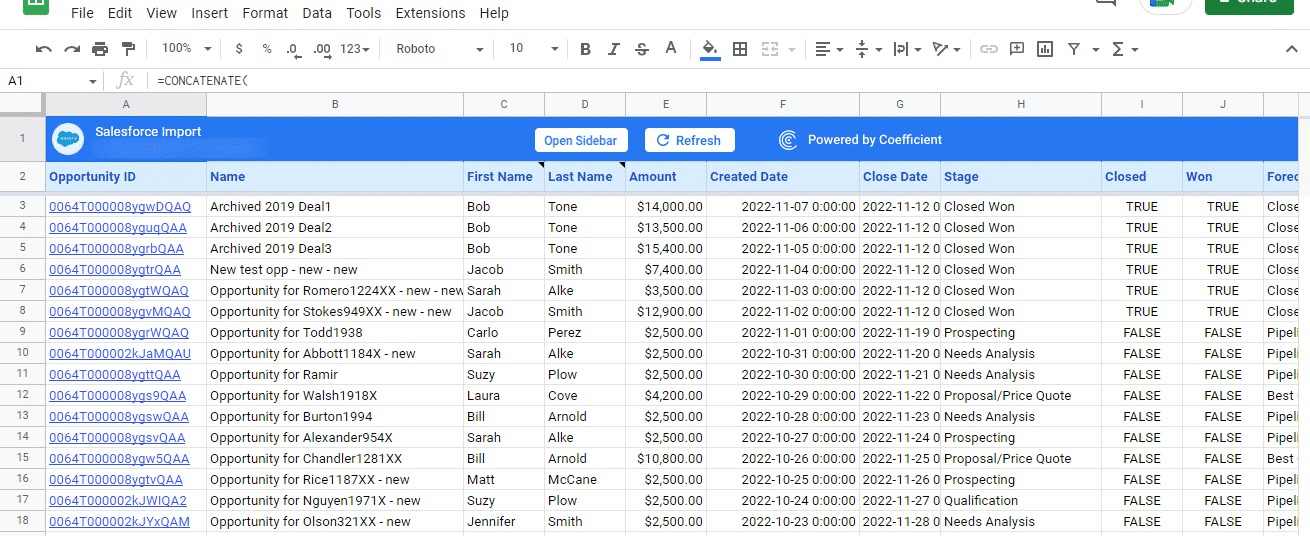Open the Format menu
The width and height of the screenshot is (1310, 536).
point(265,13)
